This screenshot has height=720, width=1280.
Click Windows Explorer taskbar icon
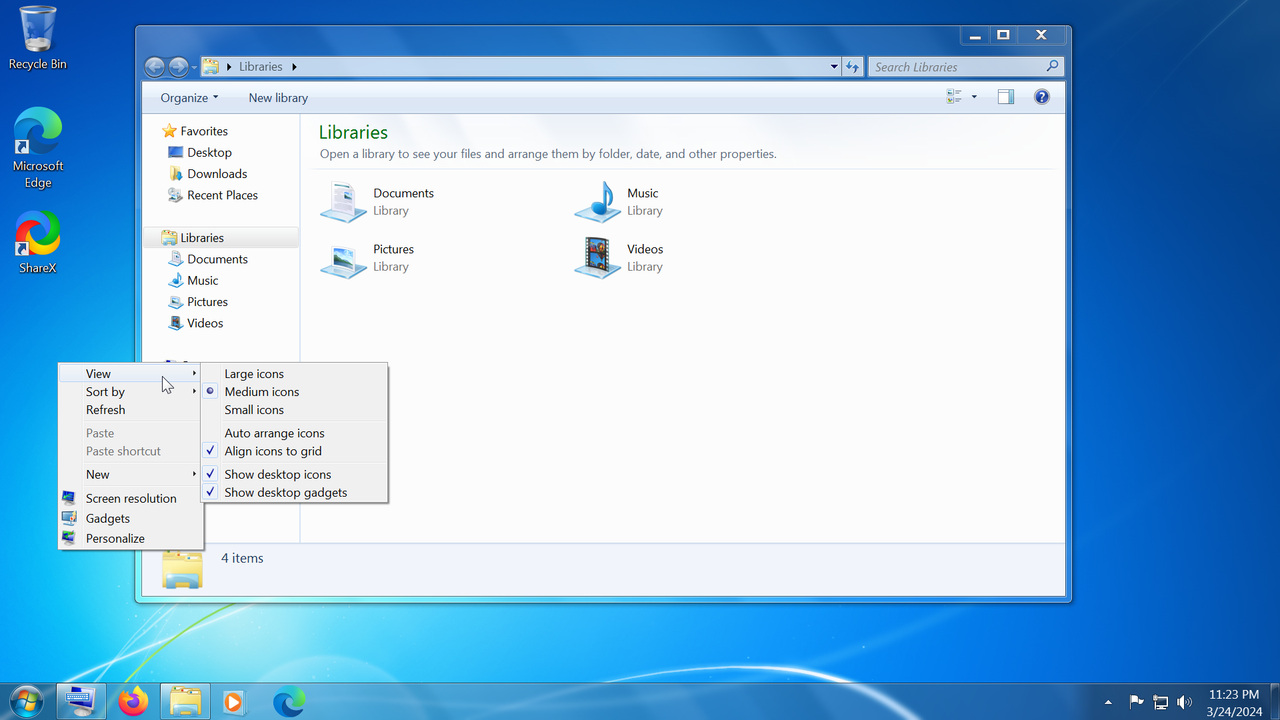pyautogui.click(x=185, y=702)
